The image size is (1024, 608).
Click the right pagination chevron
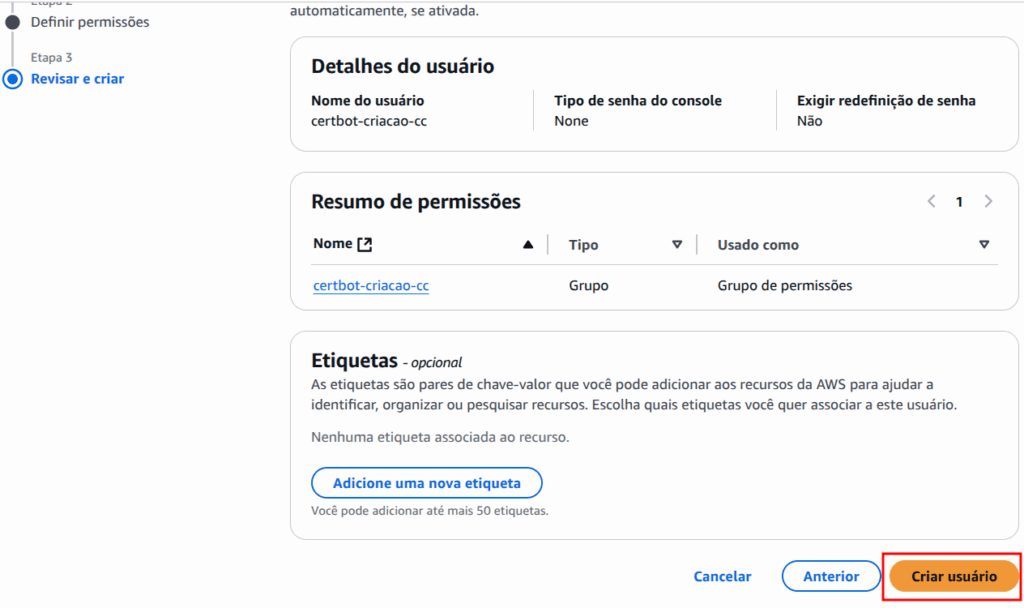pyautogui.click(x=989, y=201)
